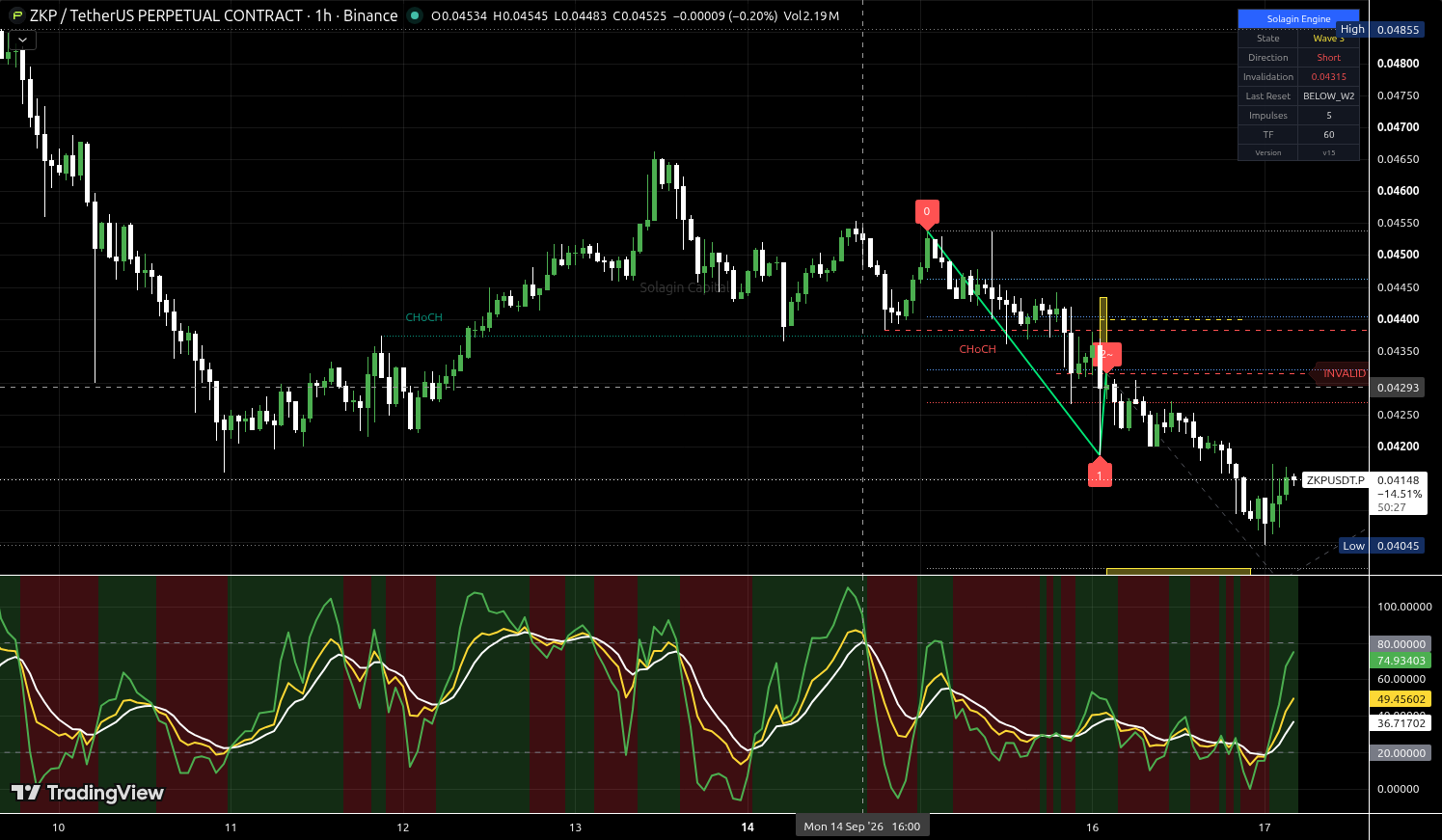The image size is (1442, 840).
Task: Click the 0.04800 price axis label
Action: point(1398,64)
